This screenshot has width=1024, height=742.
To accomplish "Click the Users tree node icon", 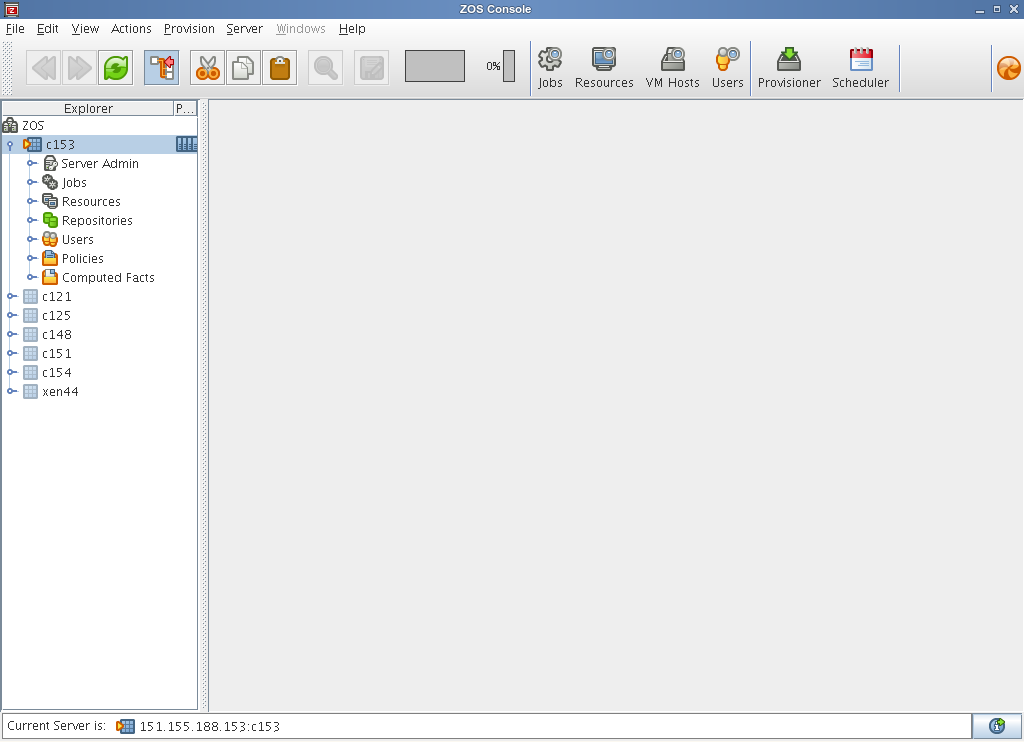I will (x=50, y=239).
